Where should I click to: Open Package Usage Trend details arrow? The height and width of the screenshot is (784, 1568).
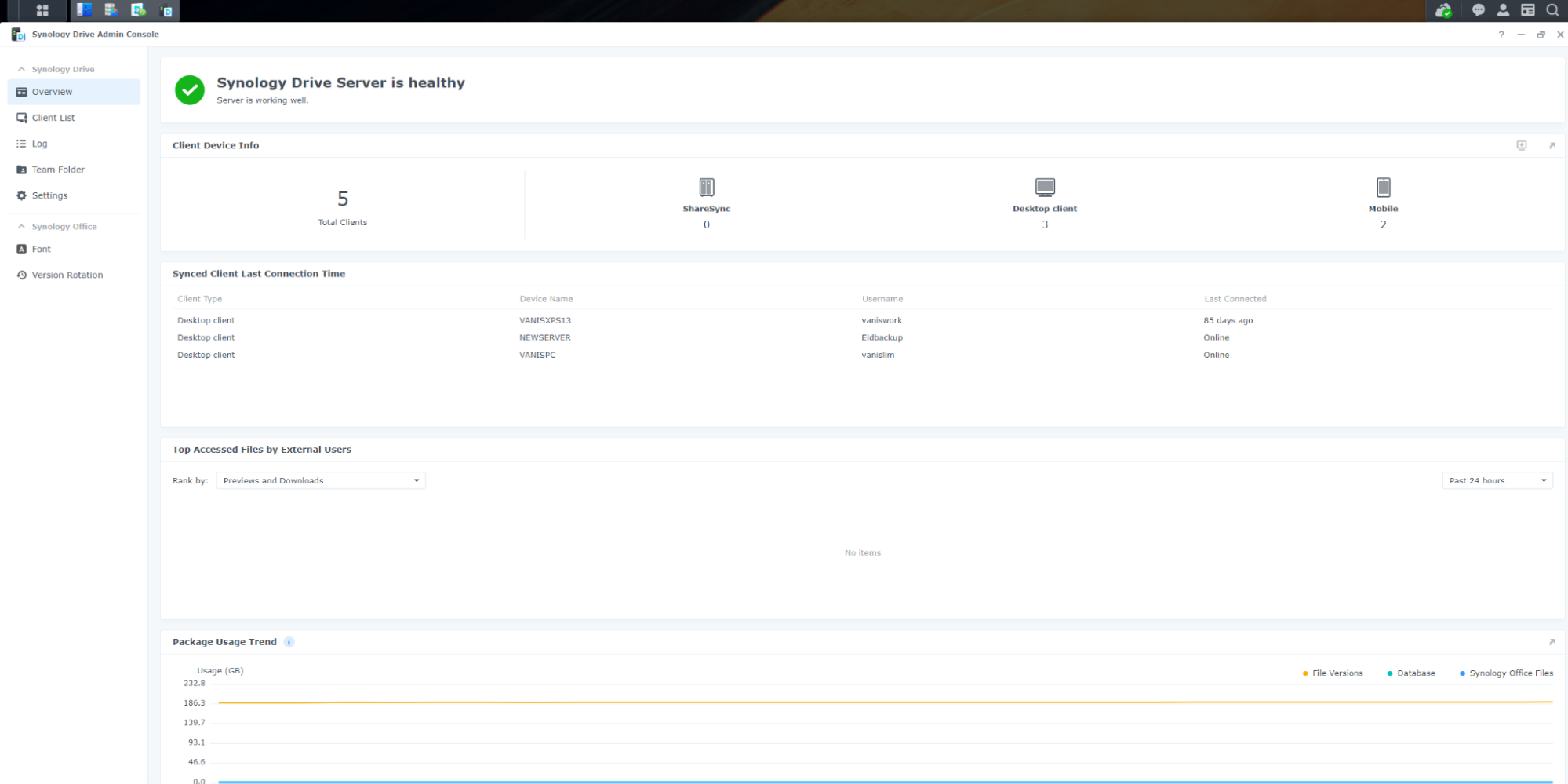1552,642
